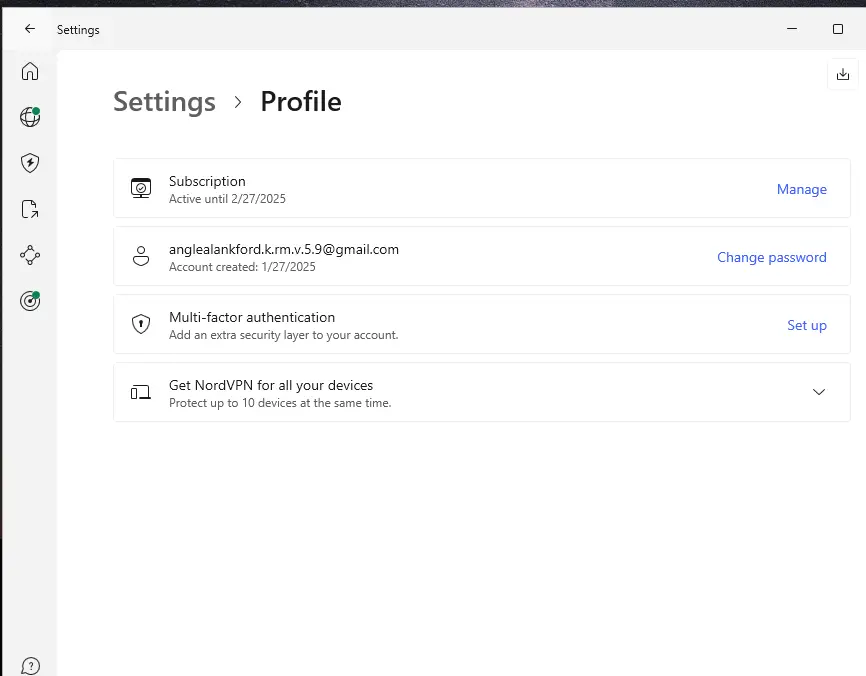This screenshot has width=866, height=676.
Task: Open the help question mark icon
Action: click(30, 666)
